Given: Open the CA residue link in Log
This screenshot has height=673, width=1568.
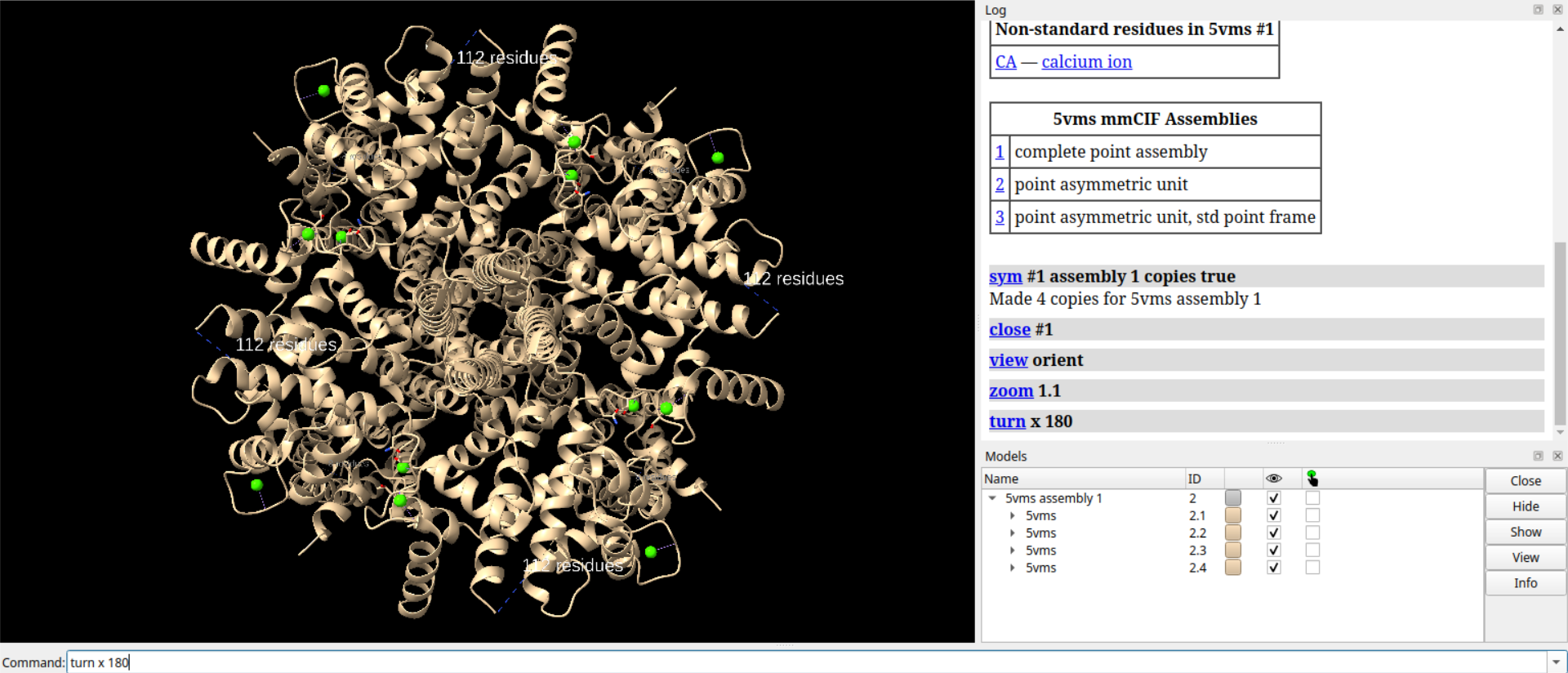Looking at the screenshot, I should [x=1005, y=62].
